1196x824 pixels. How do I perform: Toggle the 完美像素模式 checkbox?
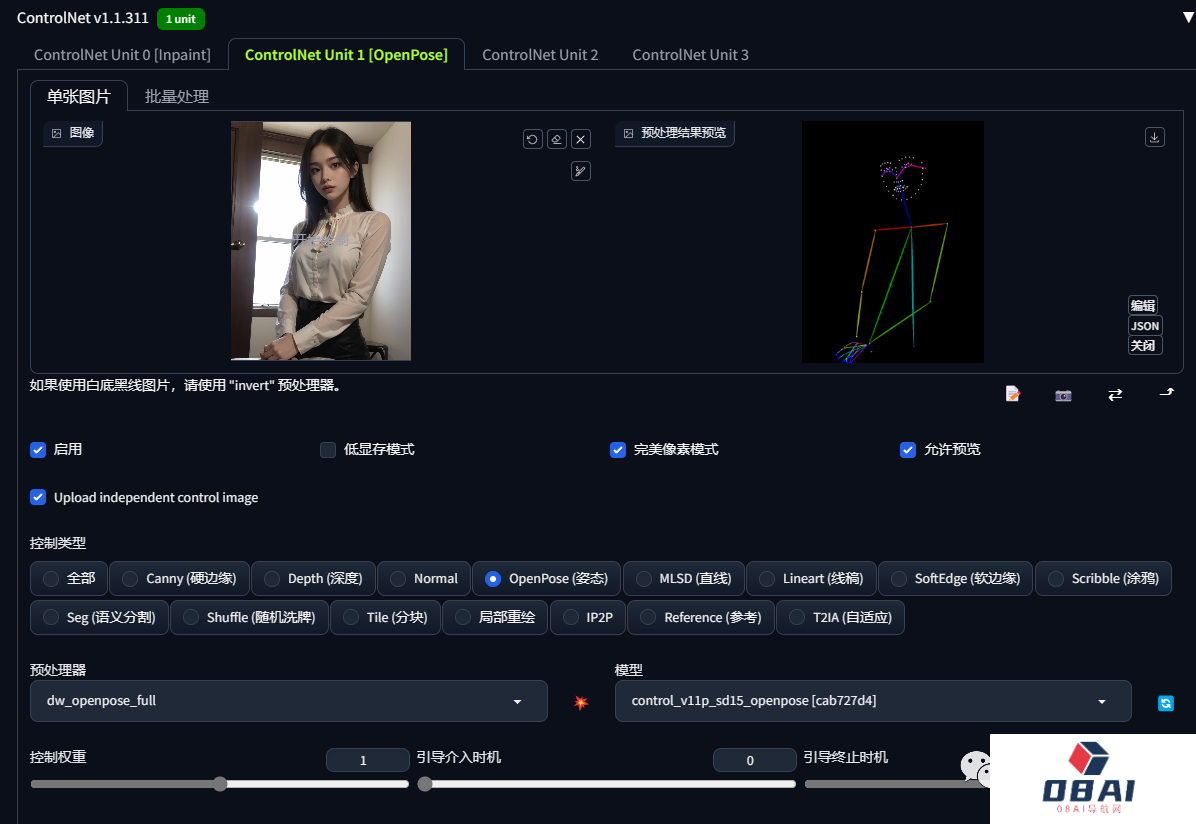(618, 450)
